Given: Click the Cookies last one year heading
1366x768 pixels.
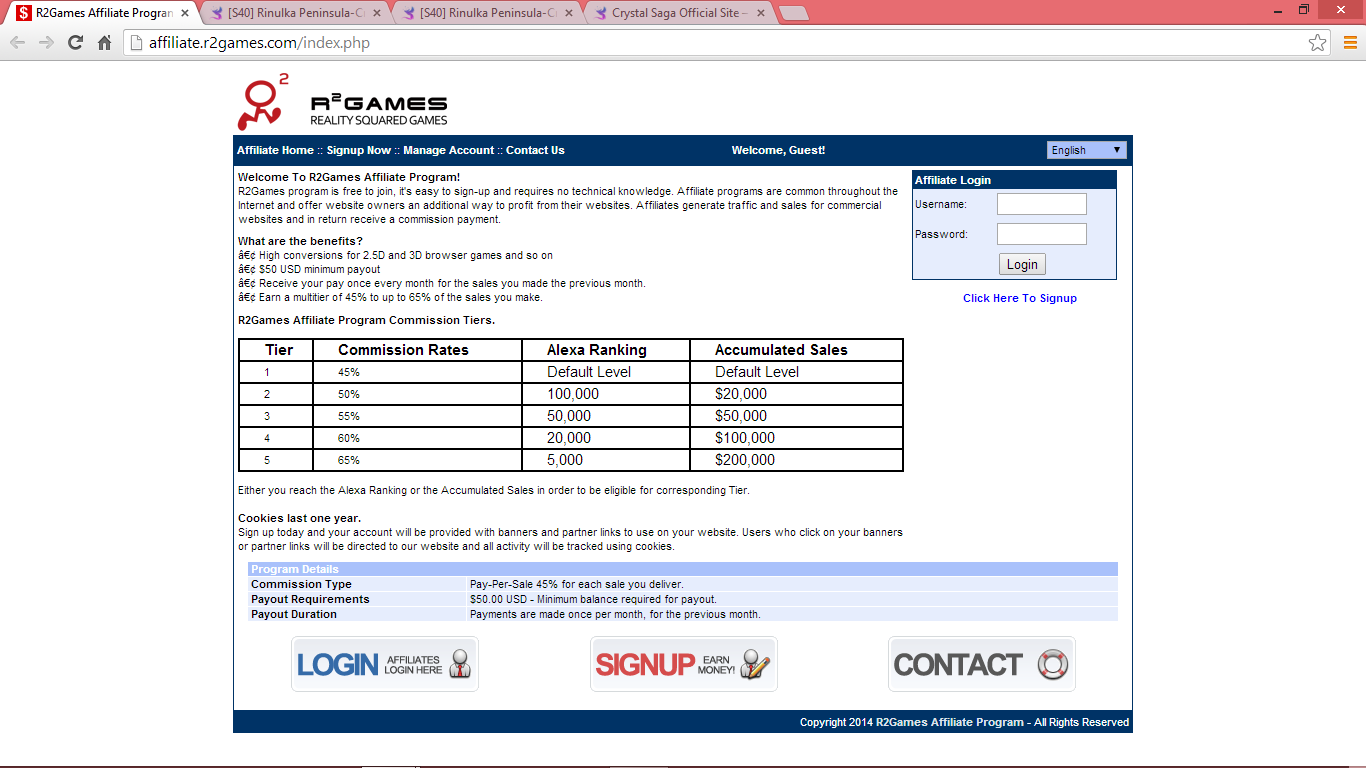Looking at the screenshot, I should 299,518.
